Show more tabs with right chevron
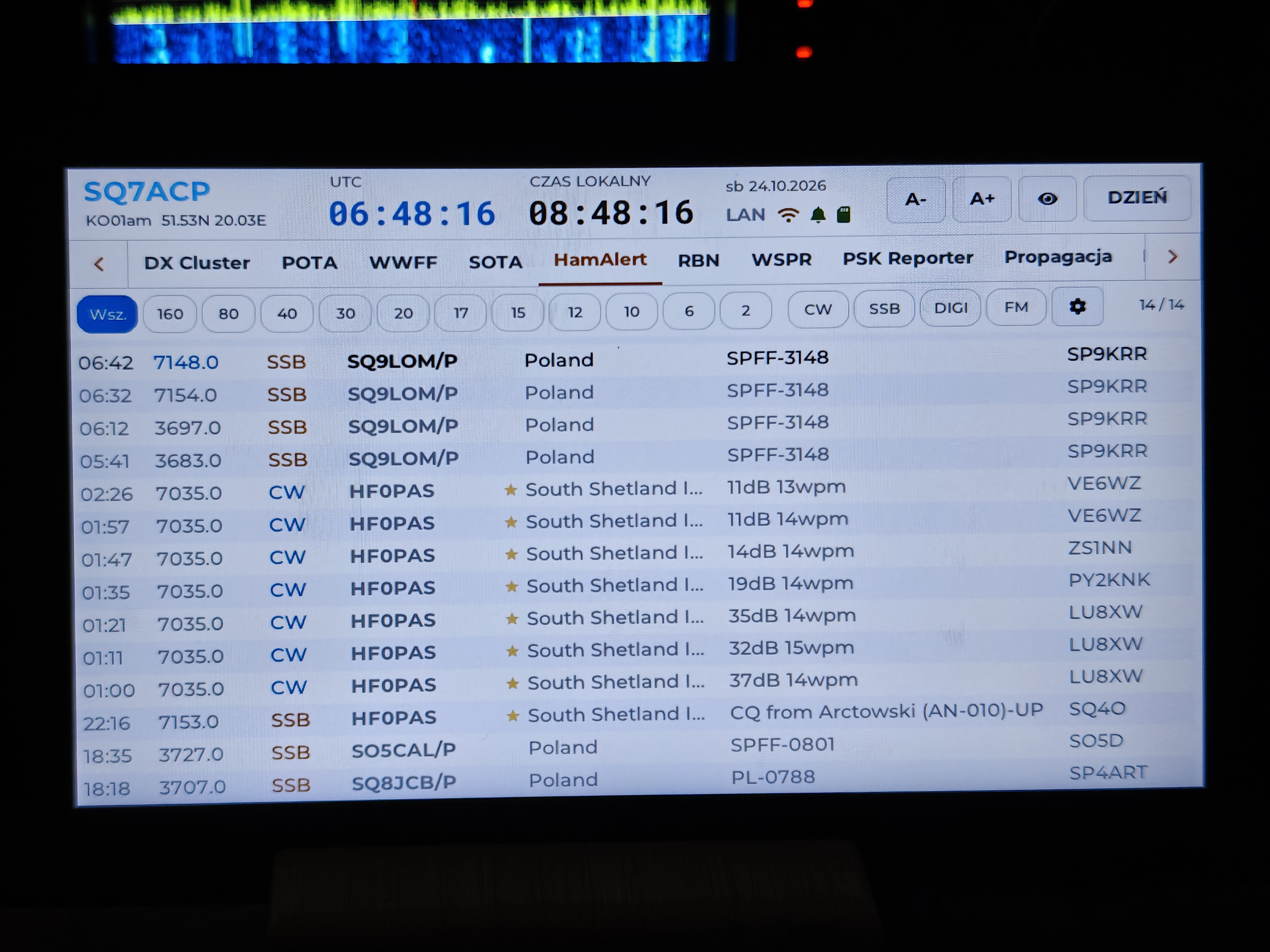The height and width of the screenshot is (952, 1270). [1172, 257]
